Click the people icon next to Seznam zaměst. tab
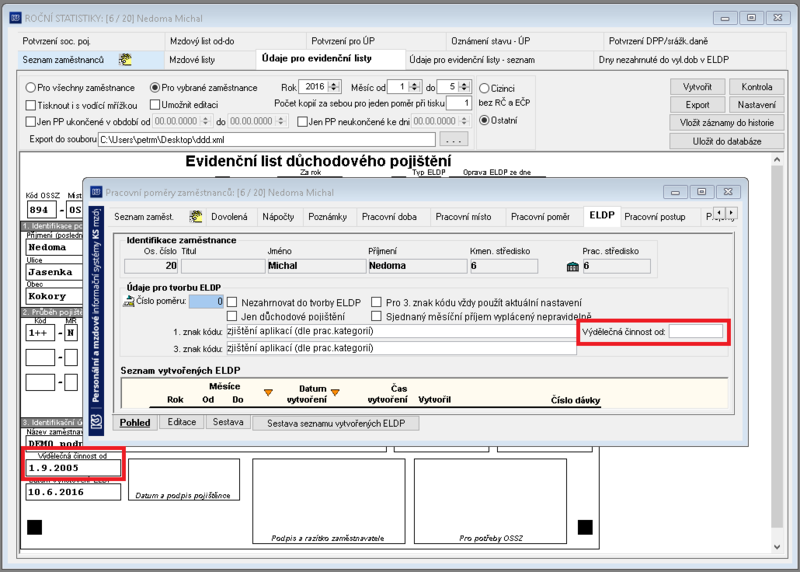Viewport: 800px width, 572px height. pyautogui.click(x=195, y=216)
